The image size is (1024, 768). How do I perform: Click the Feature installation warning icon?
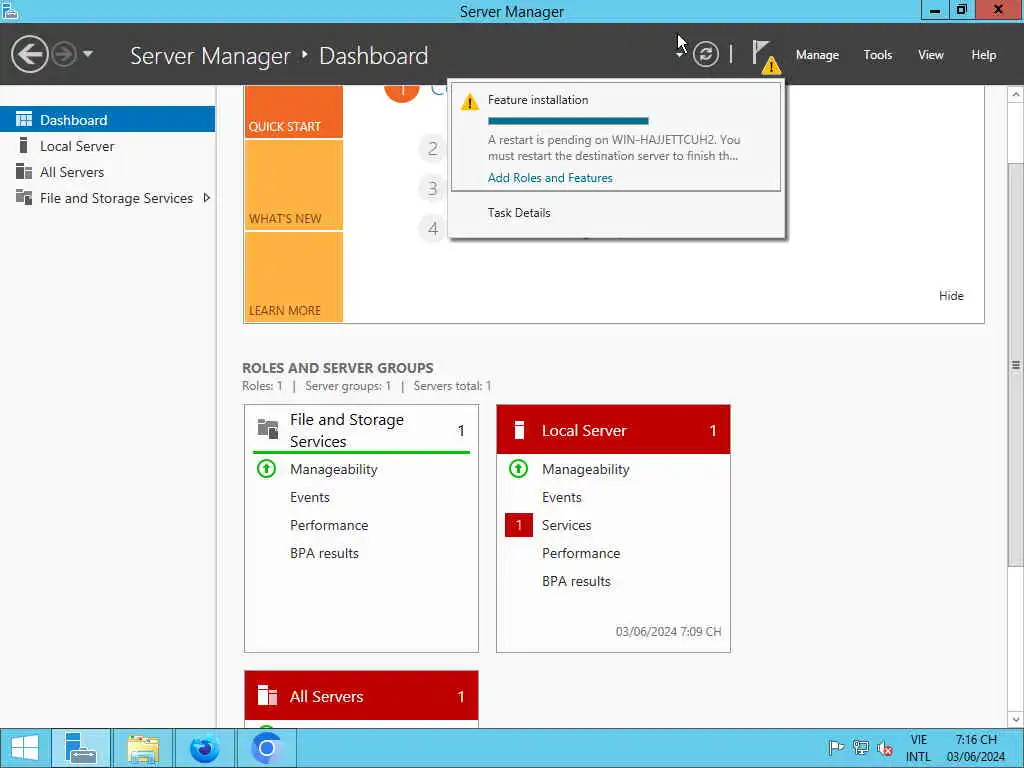tap(470, 103)
